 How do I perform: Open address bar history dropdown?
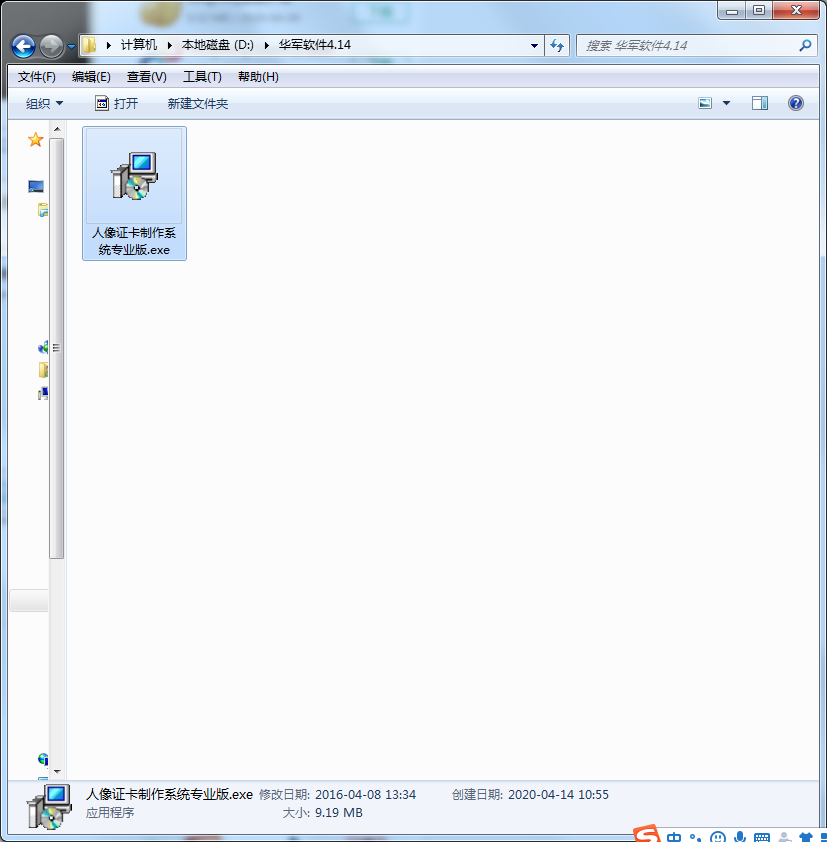coord(534,46)
